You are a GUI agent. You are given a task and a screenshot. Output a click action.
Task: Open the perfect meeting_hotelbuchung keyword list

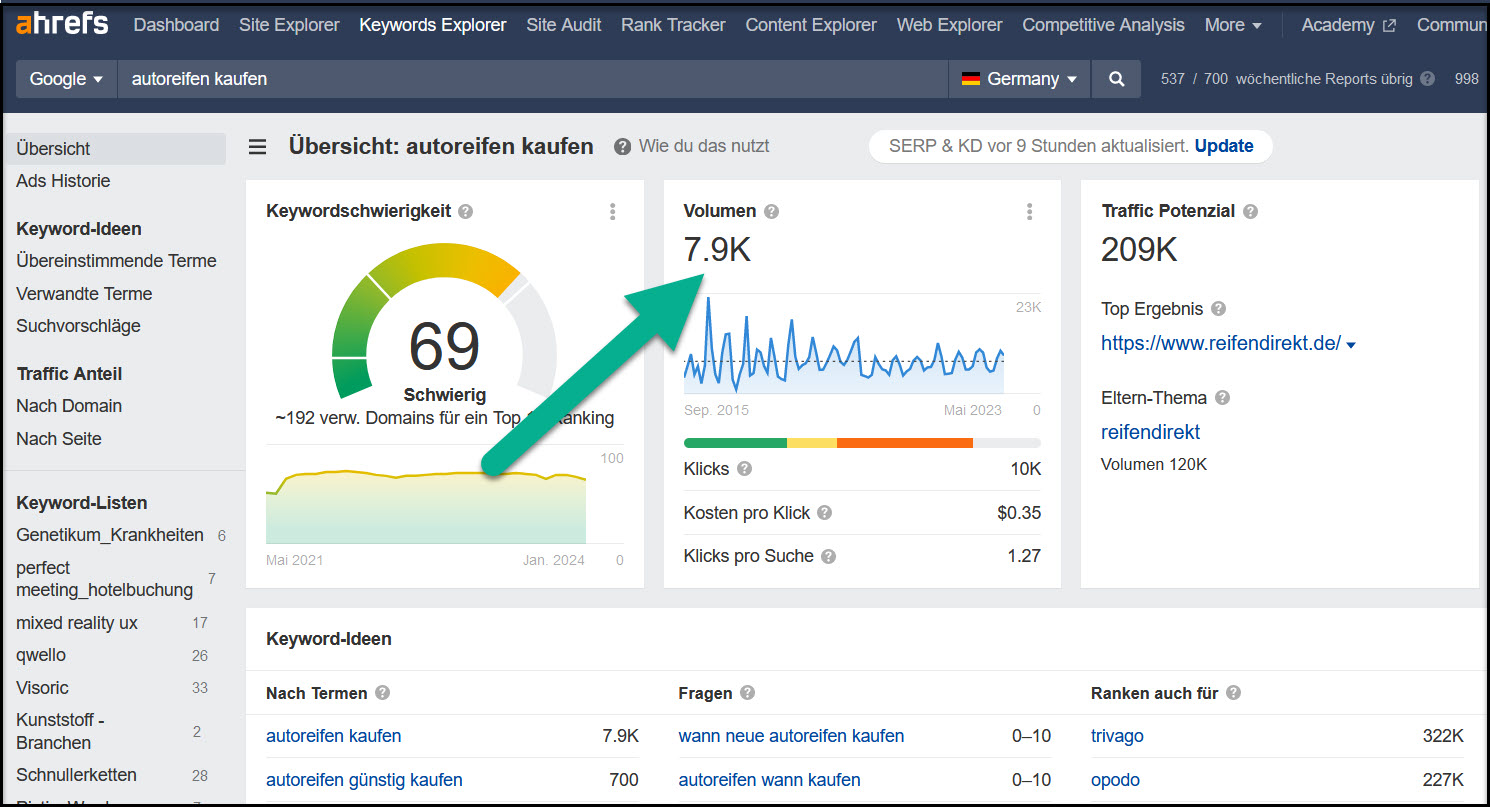coord(104,579)
